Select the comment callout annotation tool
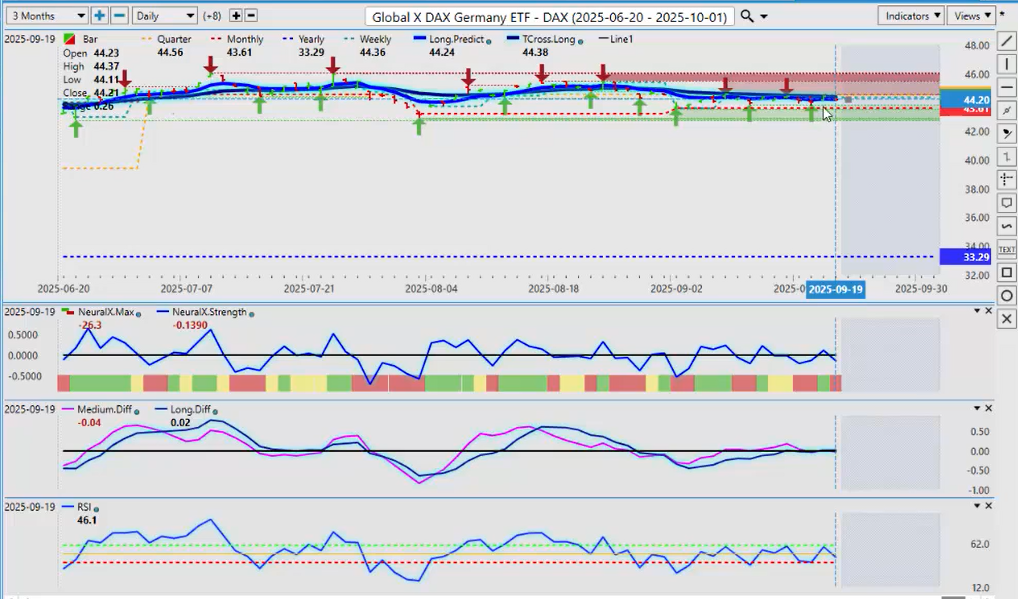The height and width of the screenshot is (599, 1018). [x=1006, y=203]
